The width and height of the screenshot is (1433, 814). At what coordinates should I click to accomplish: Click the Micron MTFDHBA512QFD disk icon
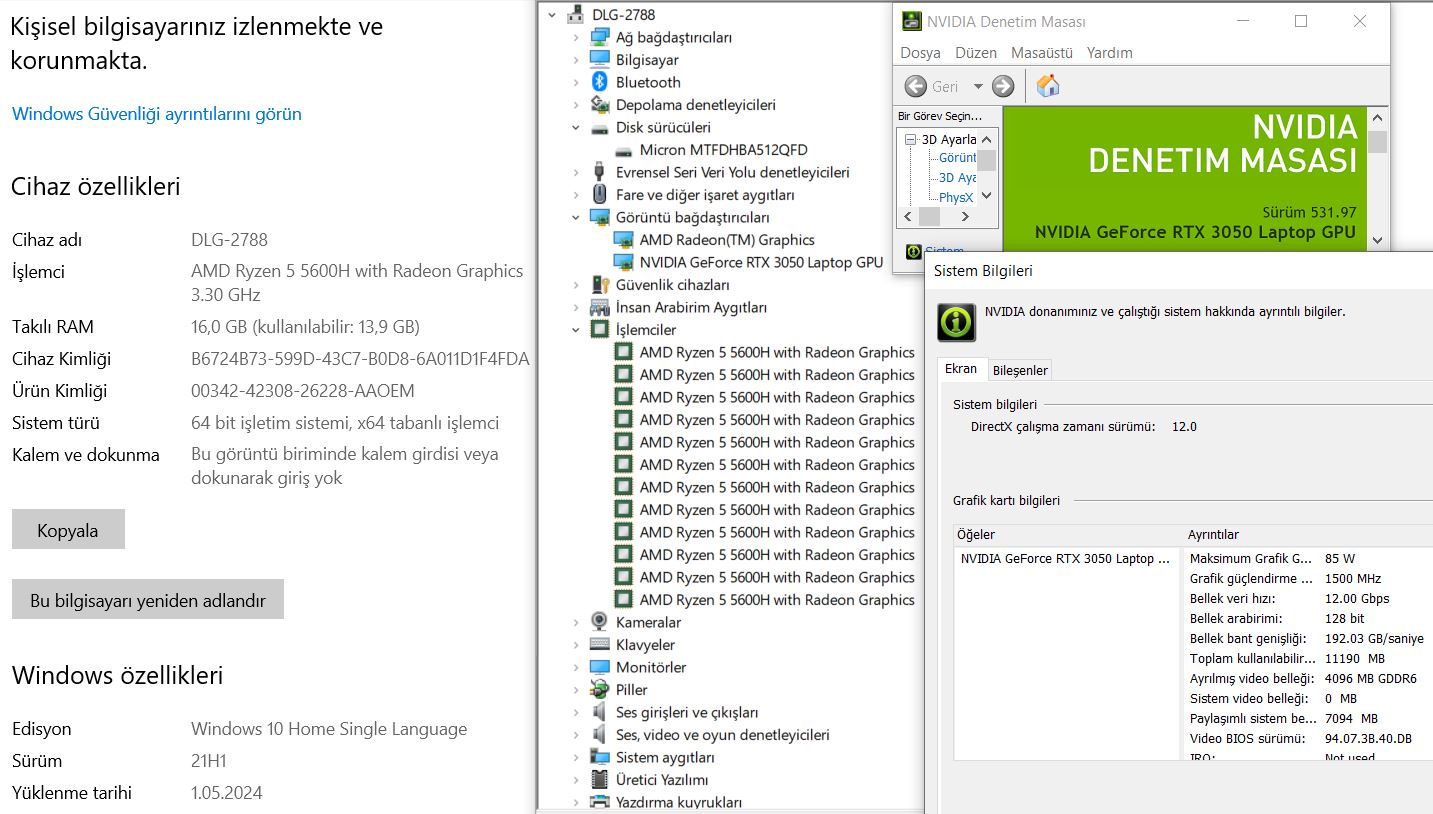coord(623,150)
